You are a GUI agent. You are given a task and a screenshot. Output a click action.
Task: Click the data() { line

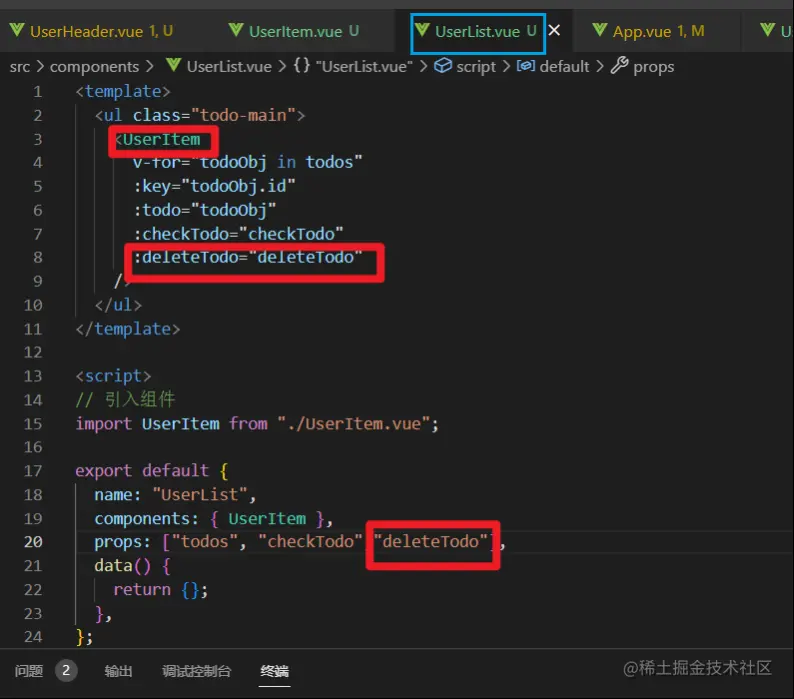[x=133, y=566]
